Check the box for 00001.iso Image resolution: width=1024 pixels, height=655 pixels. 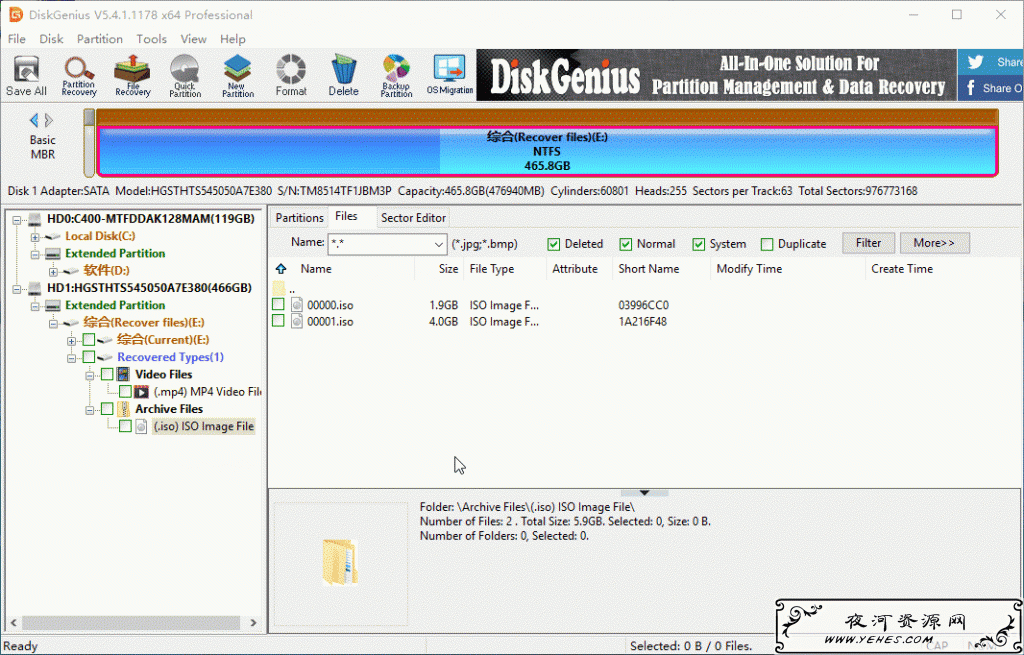(278, 321)
